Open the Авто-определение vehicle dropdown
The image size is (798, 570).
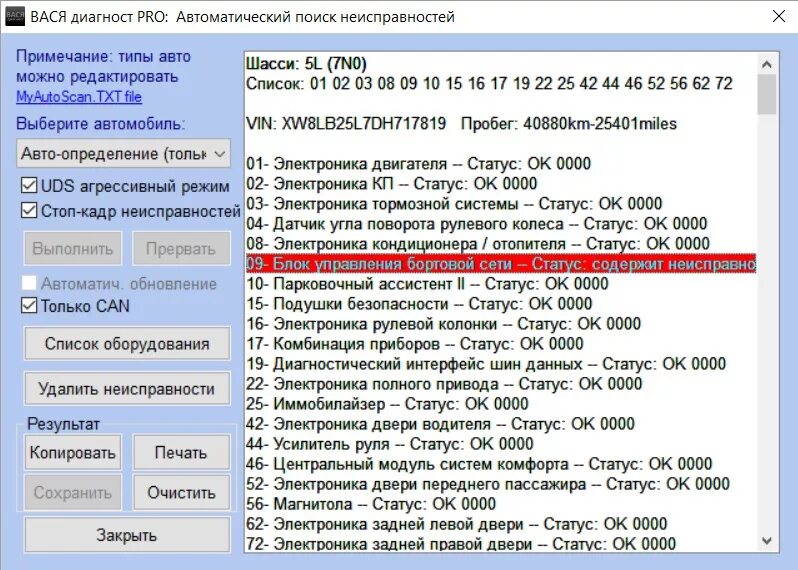[x=123, y=154]
